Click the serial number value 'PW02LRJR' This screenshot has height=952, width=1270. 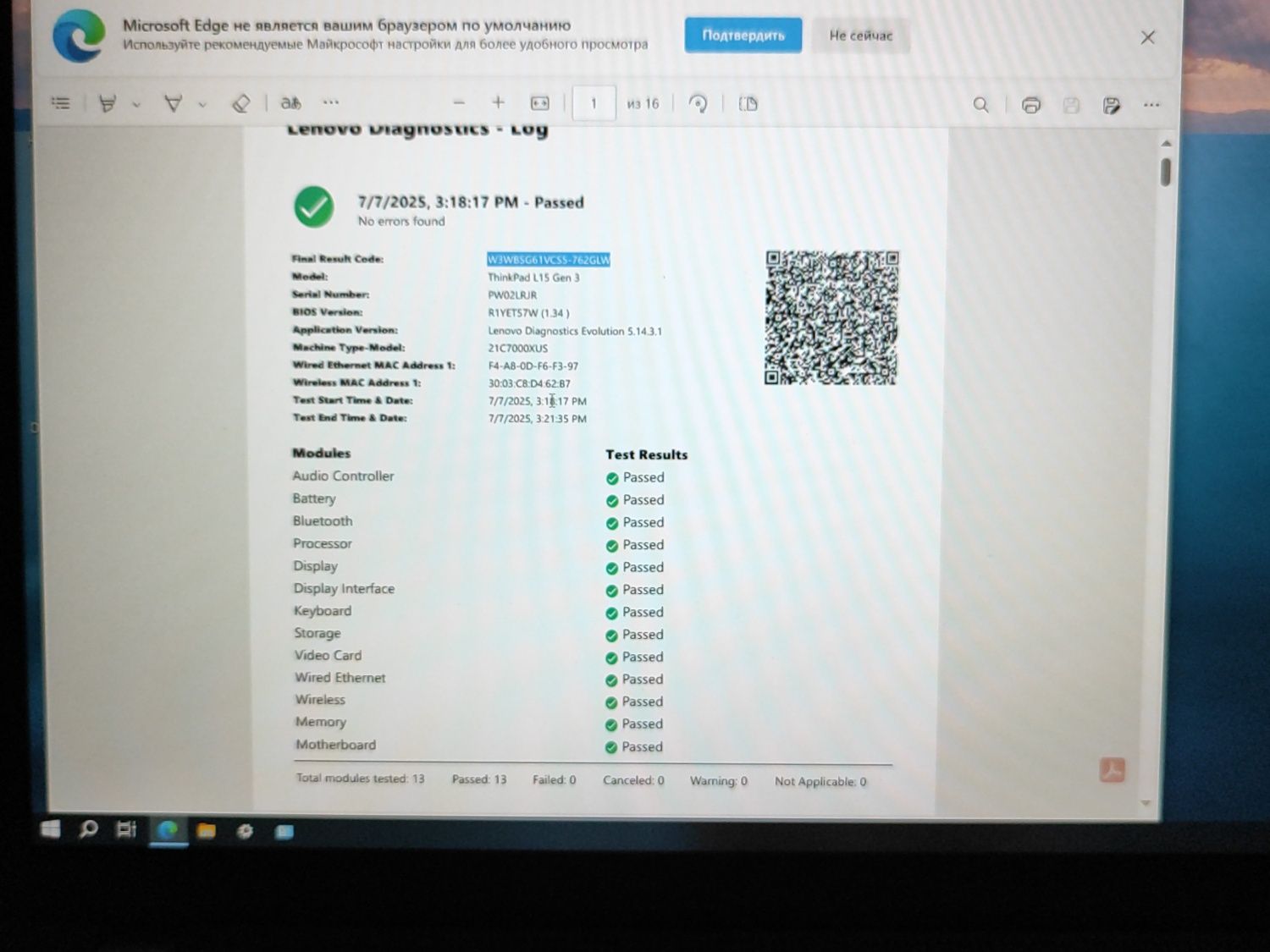512,295
